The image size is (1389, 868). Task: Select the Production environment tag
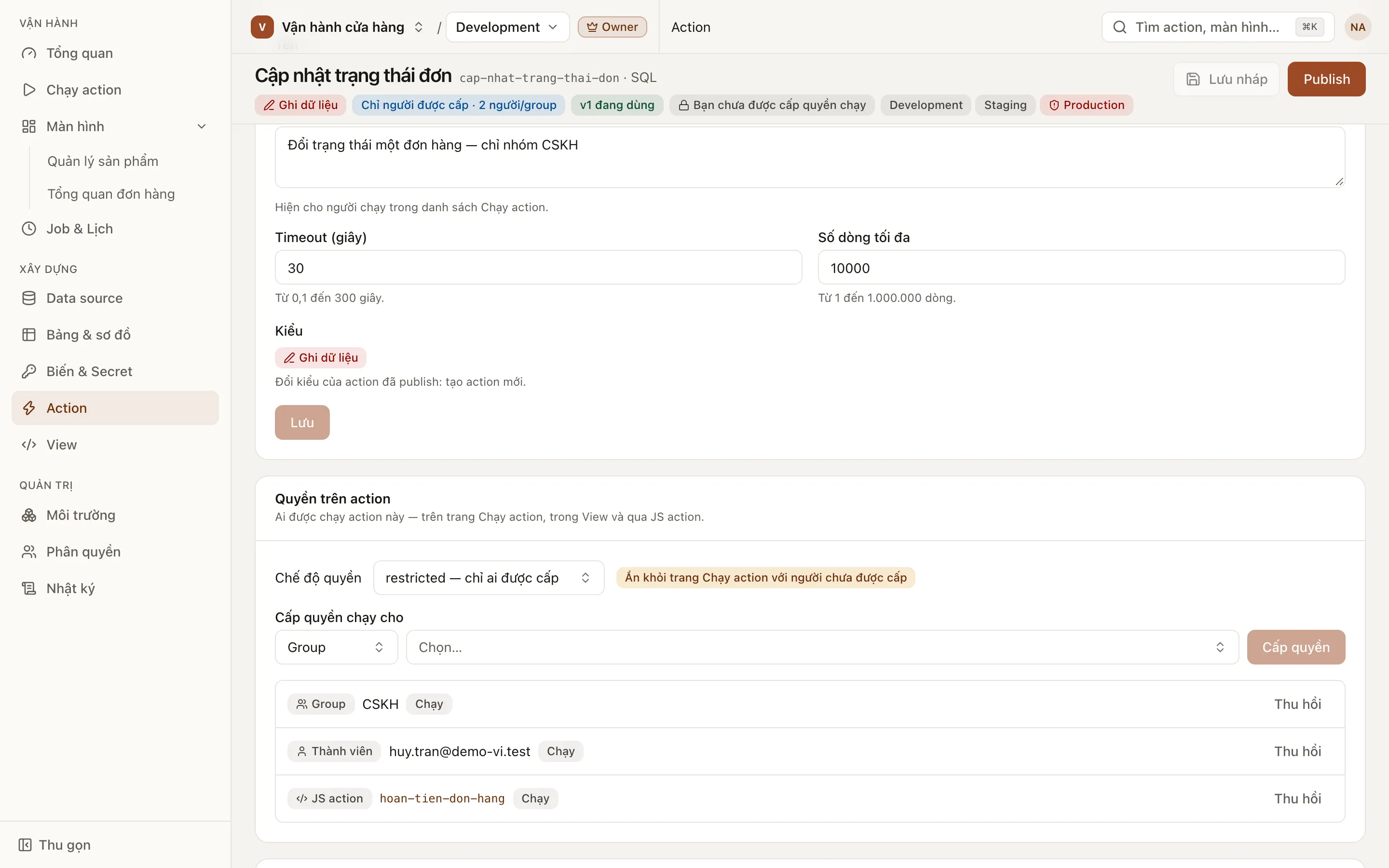click(1087, 105)
